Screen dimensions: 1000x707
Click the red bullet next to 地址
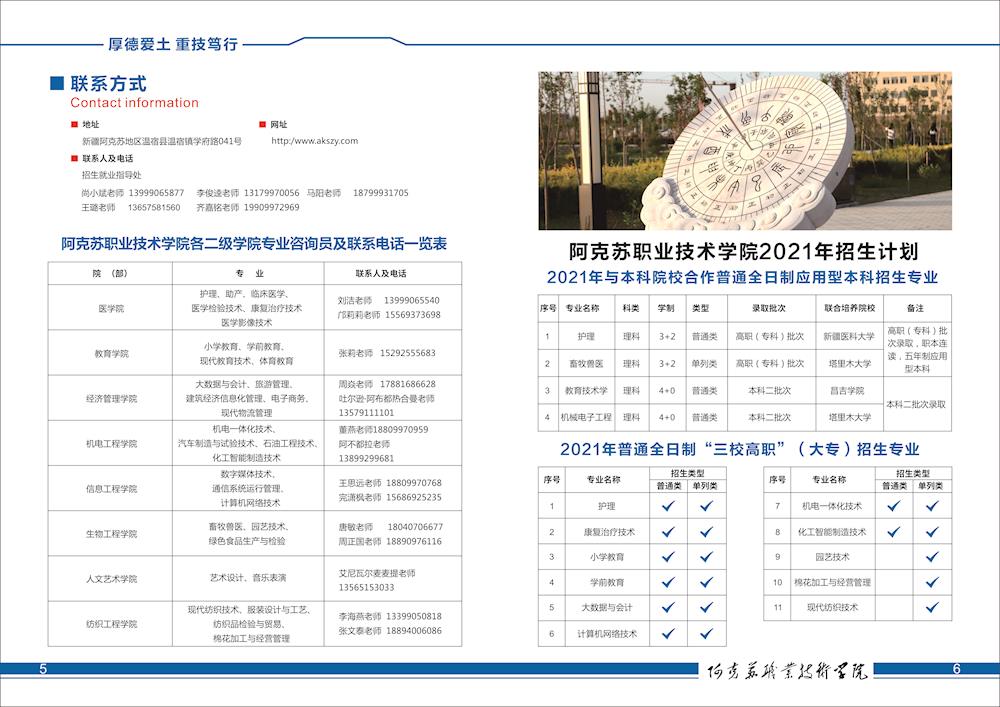(x=72, y=125)
